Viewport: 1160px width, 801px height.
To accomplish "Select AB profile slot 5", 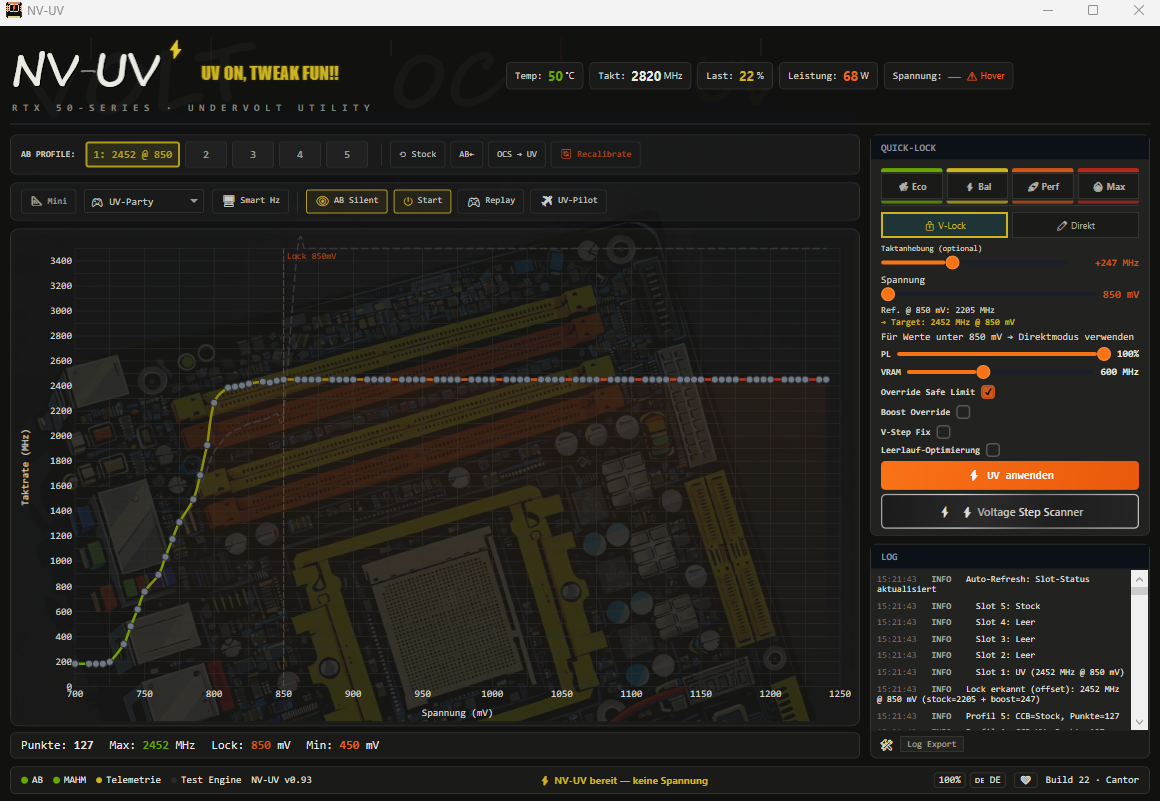I will (347, 155).
